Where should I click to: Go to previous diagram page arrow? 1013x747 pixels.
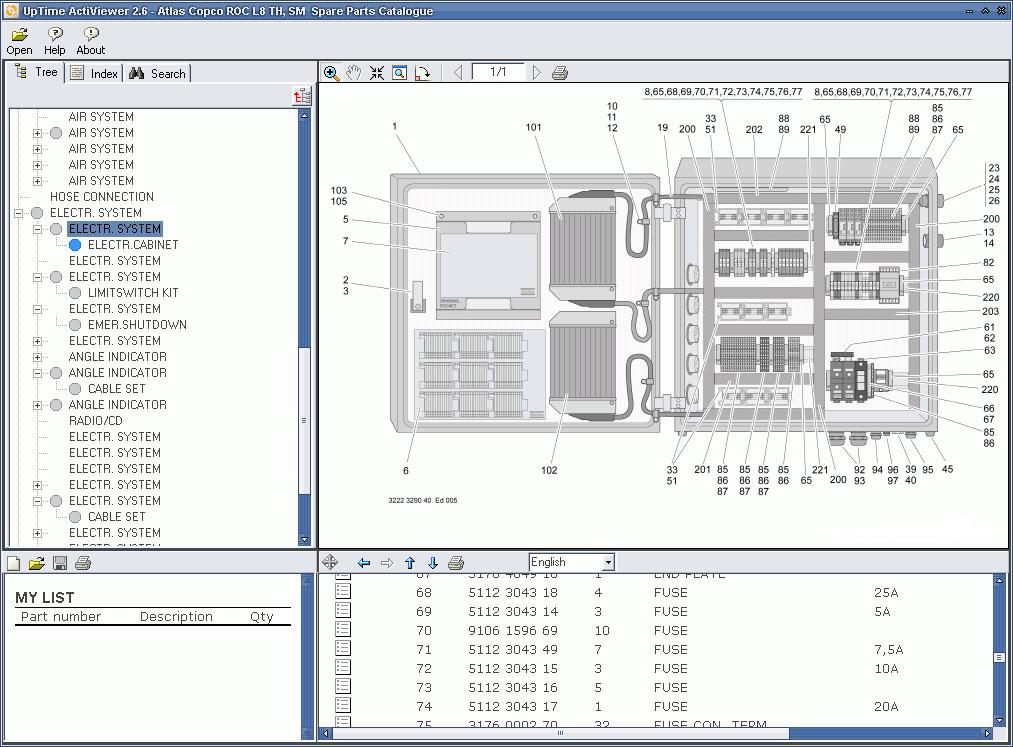458,72
